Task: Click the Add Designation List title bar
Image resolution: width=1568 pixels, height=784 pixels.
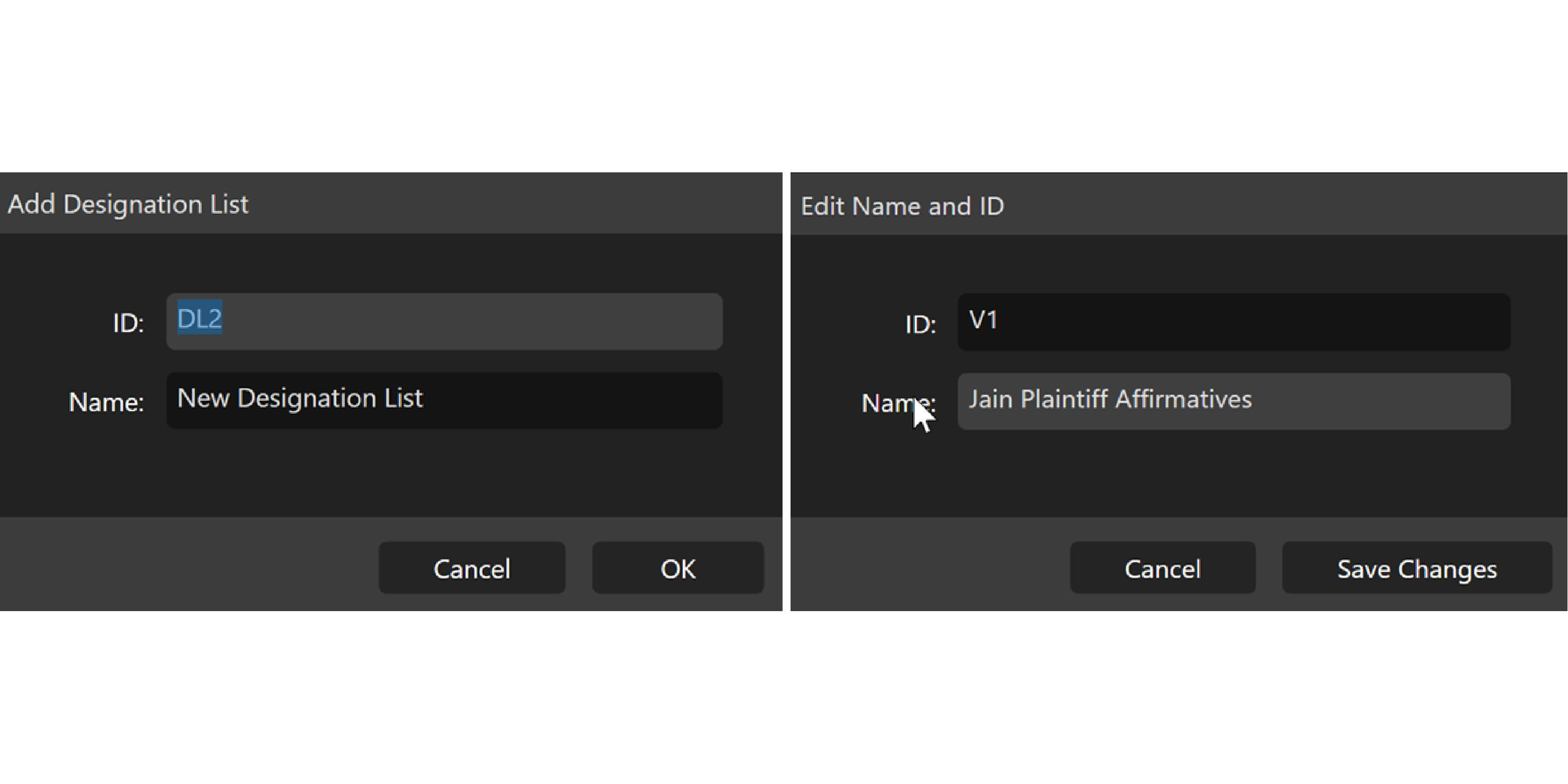Action: (390, 204)
